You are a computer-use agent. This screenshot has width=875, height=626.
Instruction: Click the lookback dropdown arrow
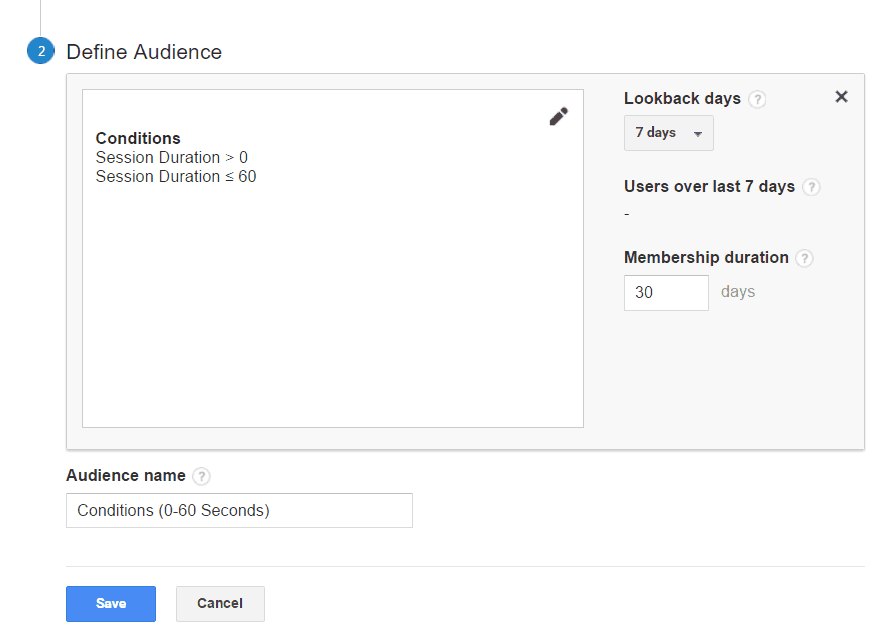[698, 134]
